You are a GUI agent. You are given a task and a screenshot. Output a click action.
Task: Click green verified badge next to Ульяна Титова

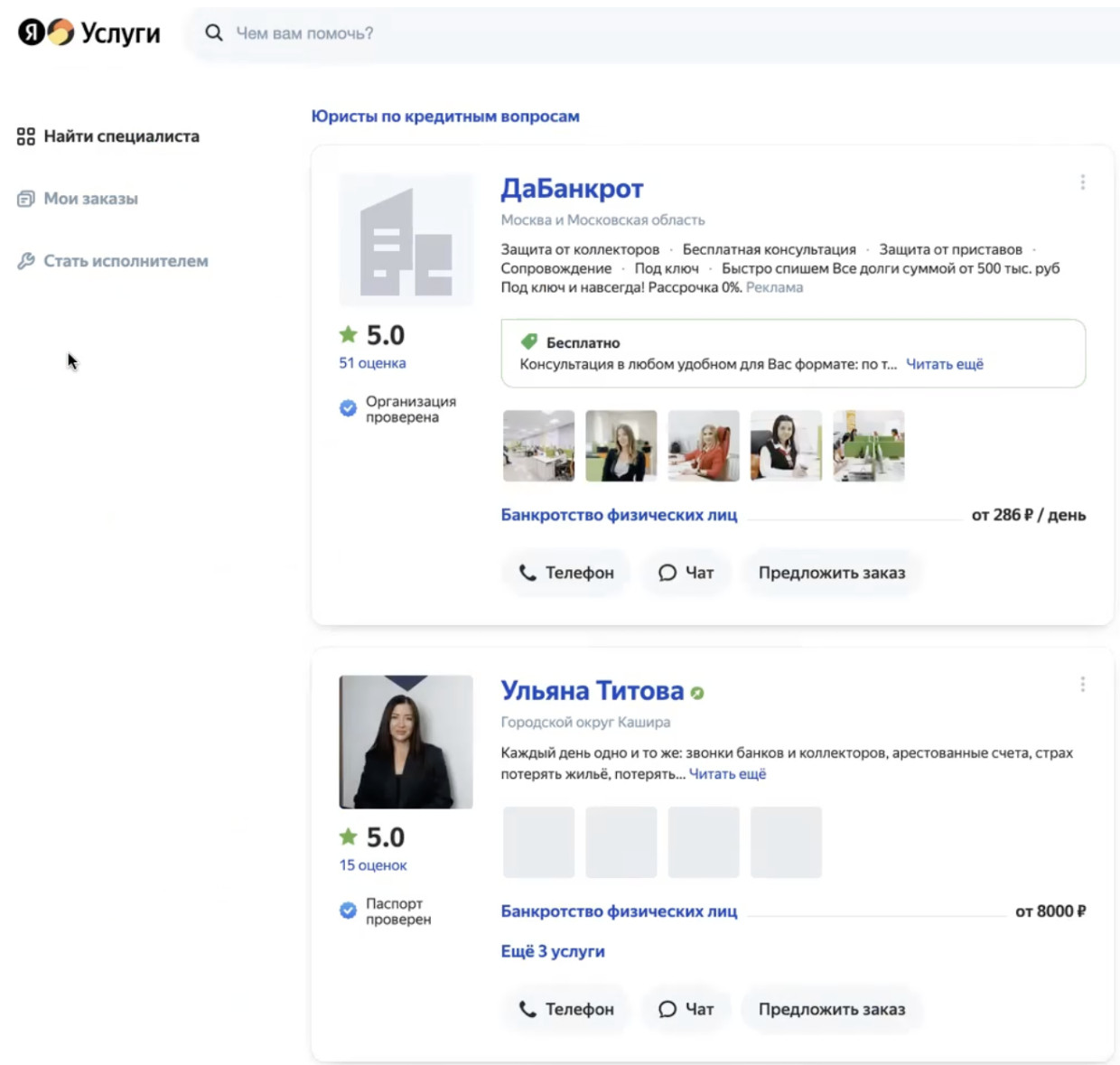[697, 693]
